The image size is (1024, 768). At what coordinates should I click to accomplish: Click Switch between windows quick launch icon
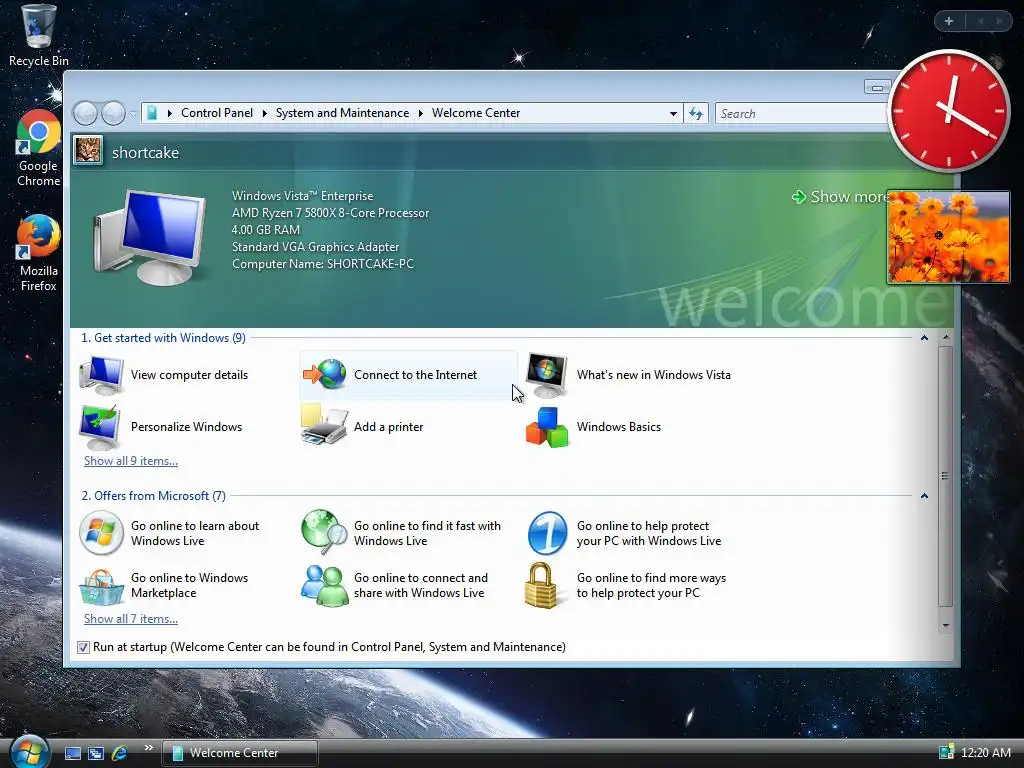pyautogui.click(x=96, y=753)
